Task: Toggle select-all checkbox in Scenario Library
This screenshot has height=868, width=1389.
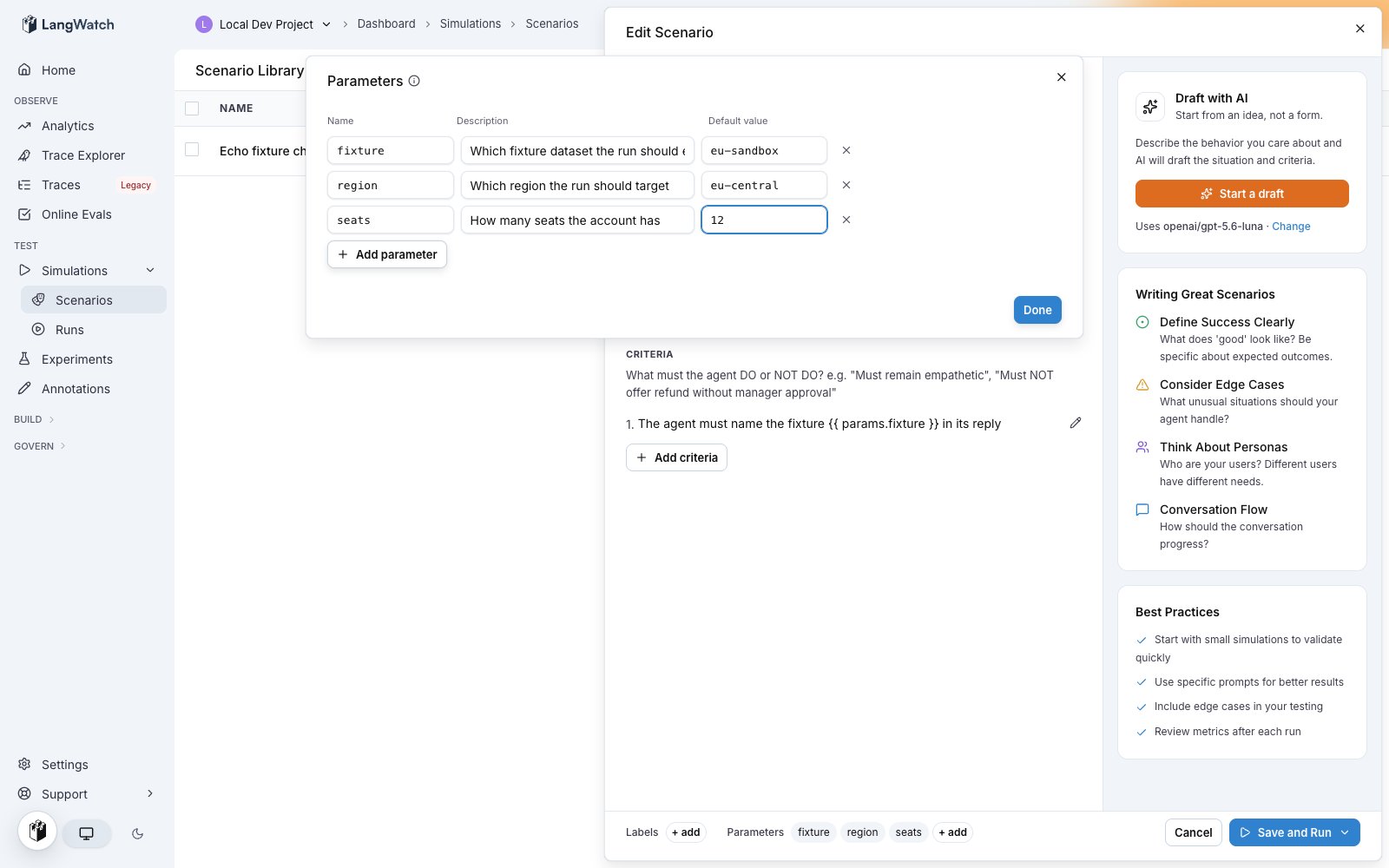Action: point(192,108)
